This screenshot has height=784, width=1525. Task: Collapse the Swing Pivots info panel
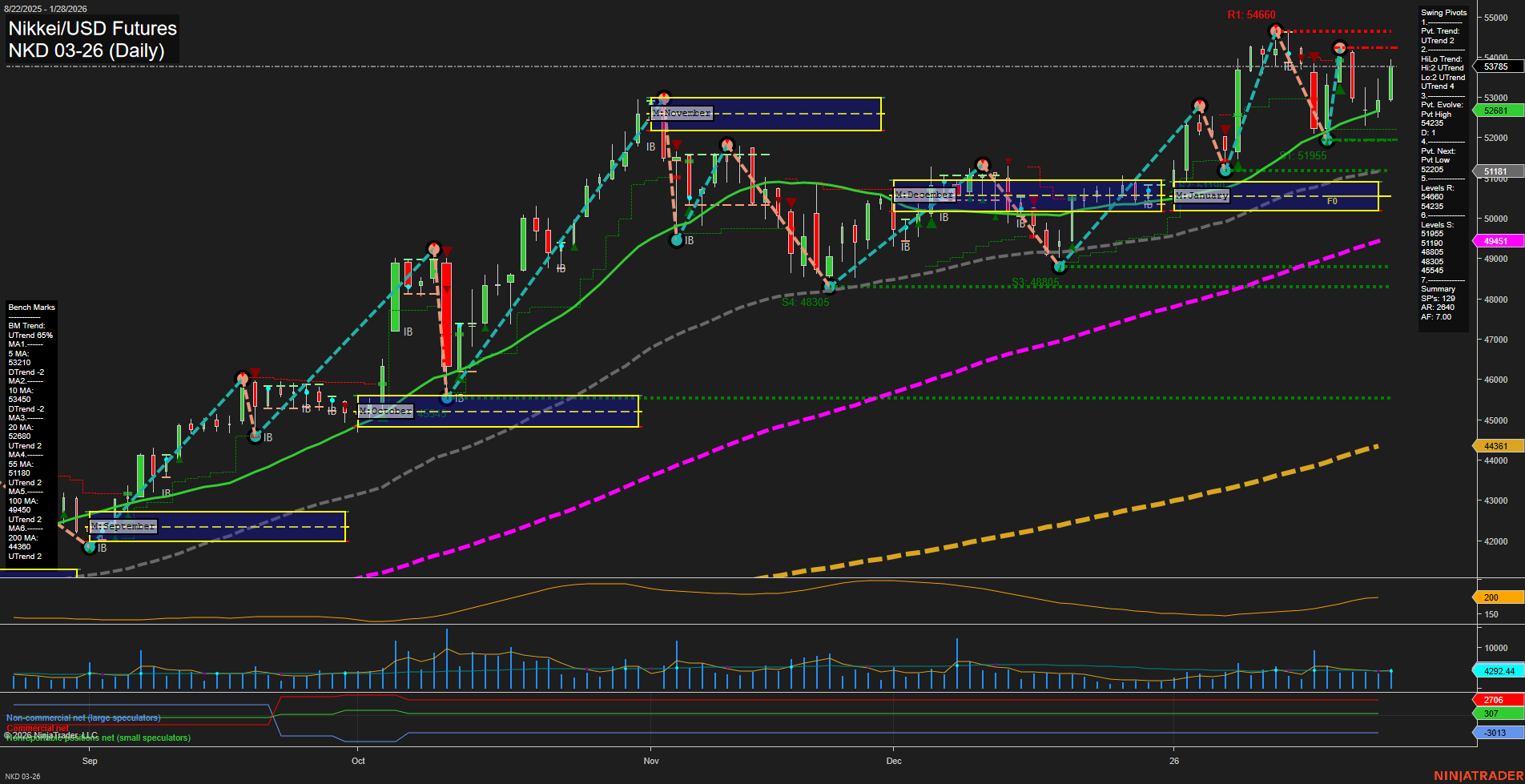[1443, 12]
